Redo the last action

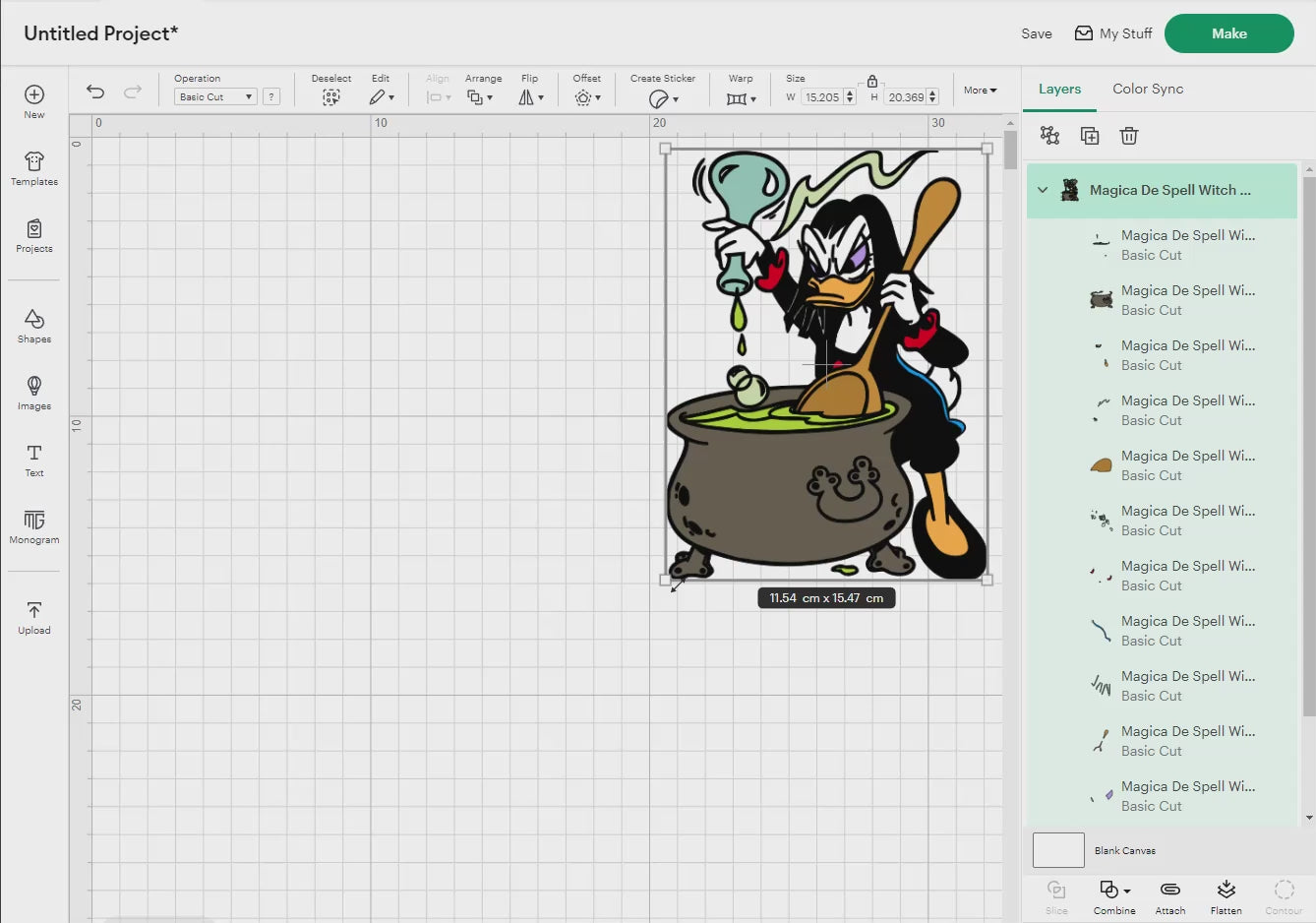[133, 92]
